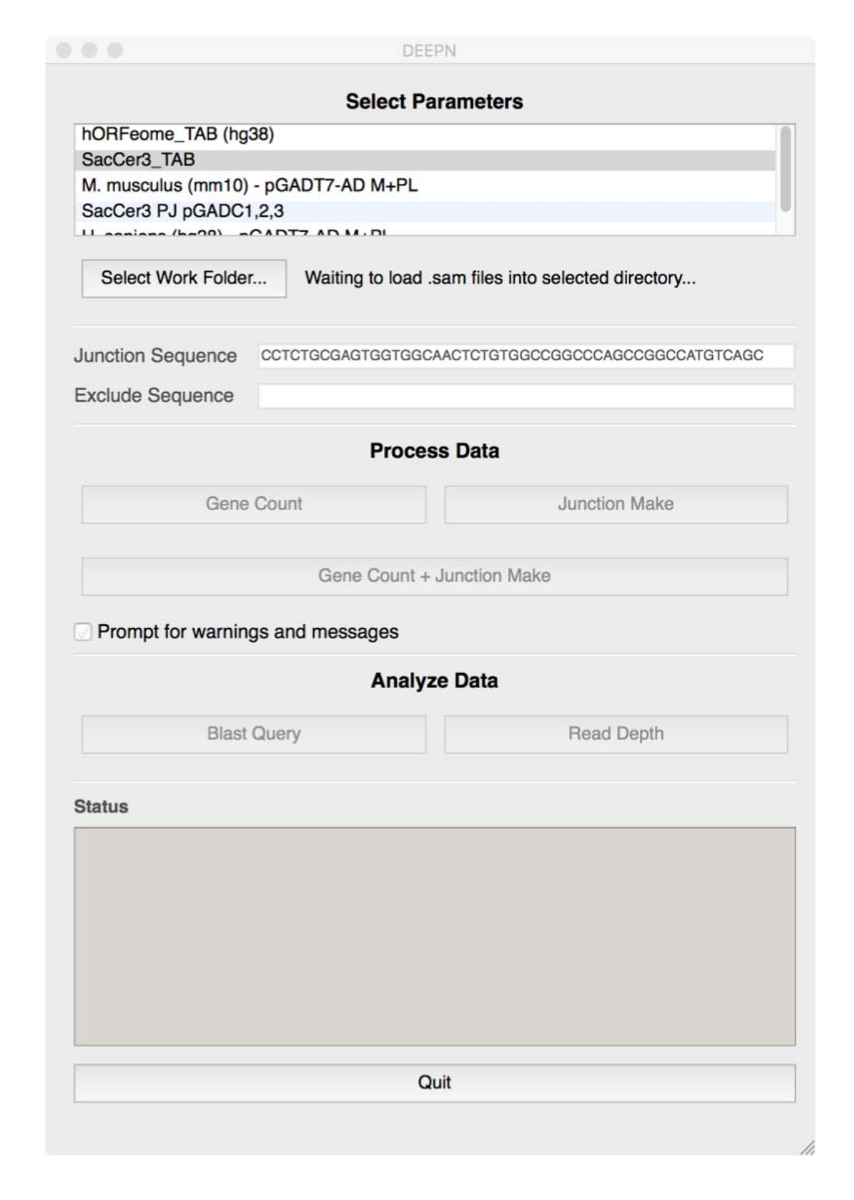Viewport: 854px width, 1200px height.
Task: Click inside the Status output area
Action: coord(434,936)
